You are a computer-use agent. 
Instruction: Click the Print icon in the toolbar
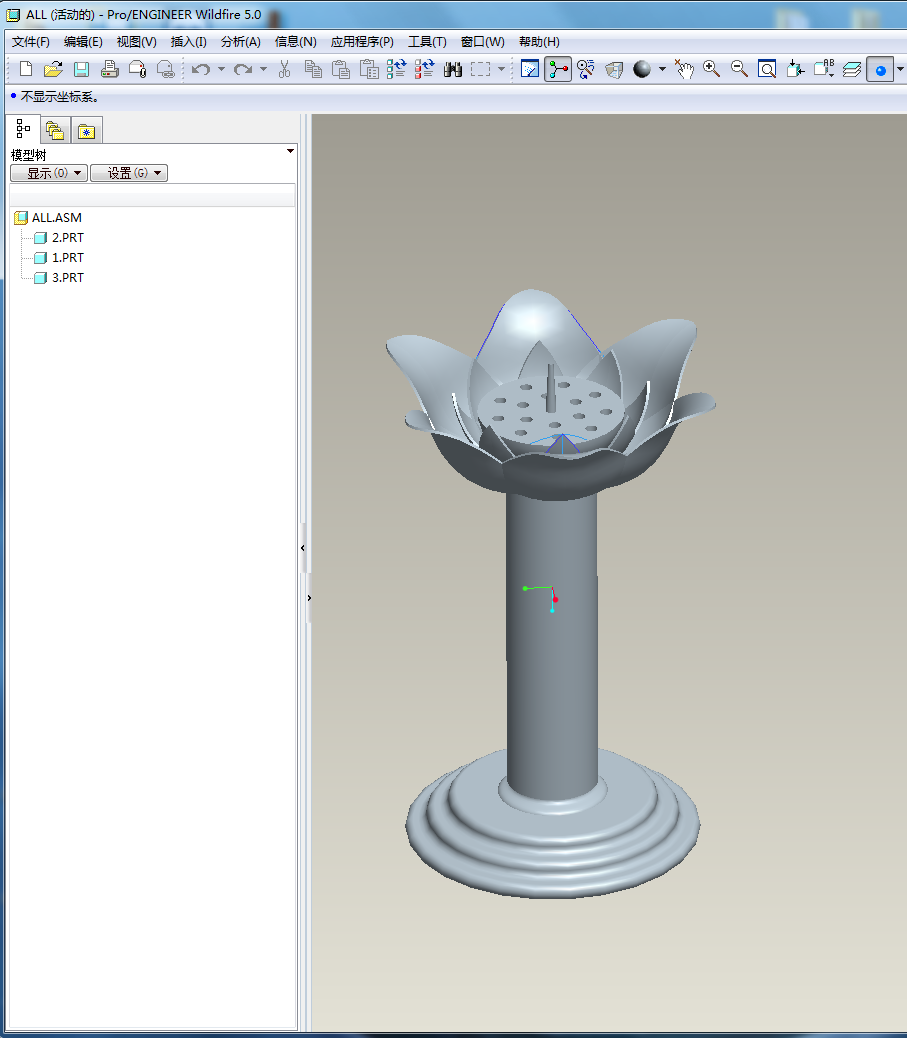110,69
